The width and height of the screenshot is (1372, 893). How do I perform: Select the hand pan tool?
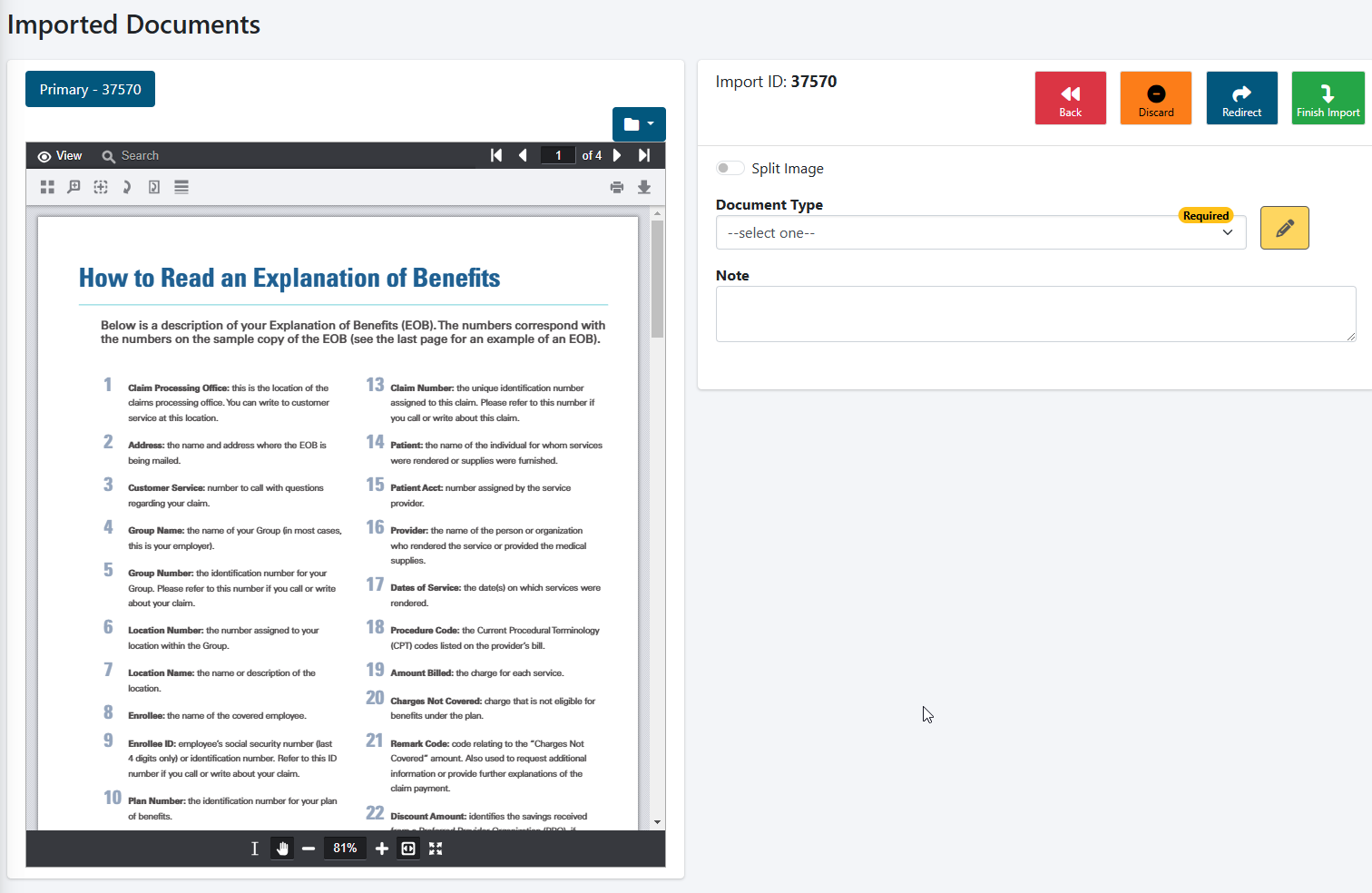pyautogui.click(x=282, y=849)
